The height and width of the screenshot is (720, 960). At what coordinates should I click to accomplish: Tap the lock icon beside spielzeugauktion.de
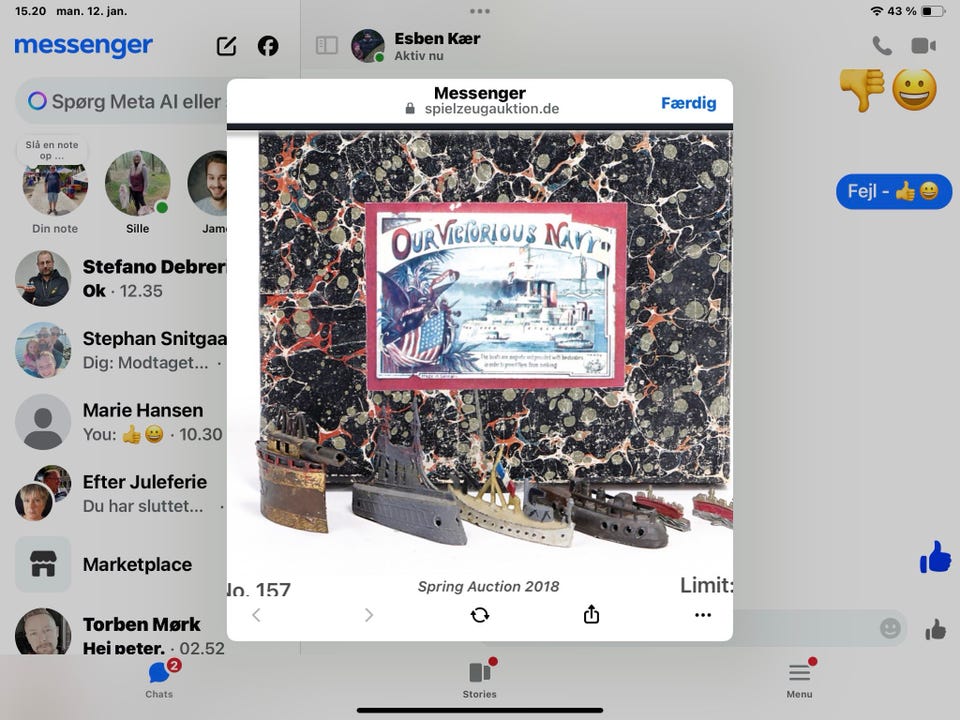pos(410,108)
